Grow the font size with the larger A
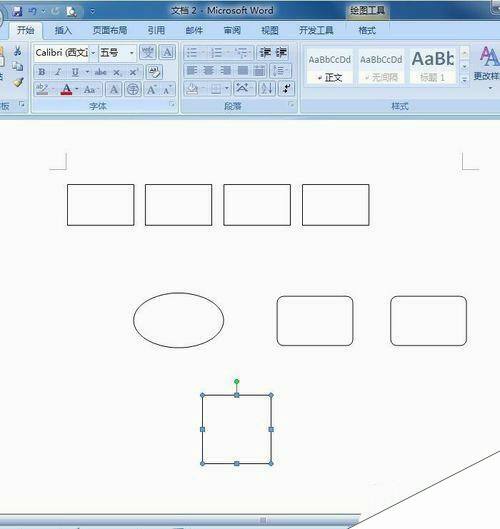The width and height of the screenshot is (500, 529). [x=150, y=89]
